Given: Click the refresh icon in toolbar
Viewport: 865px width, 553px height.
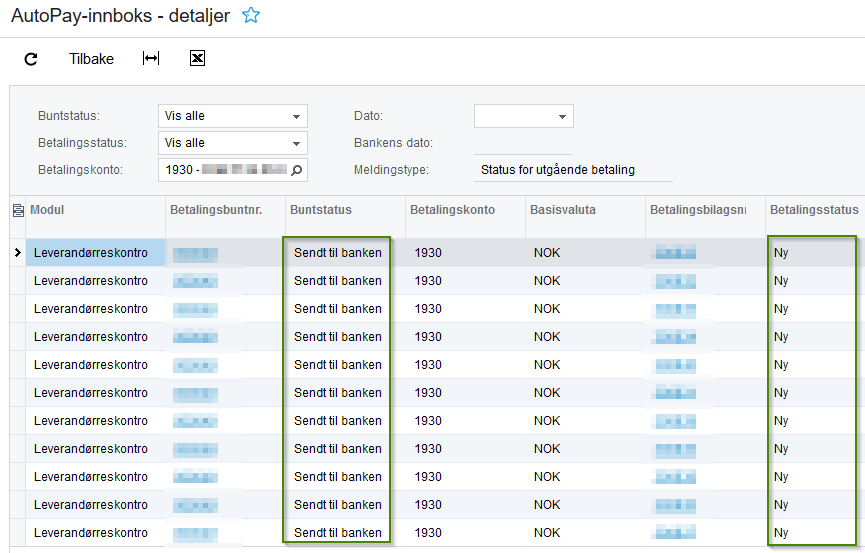Looking at the screenshot, I should 31,59.
